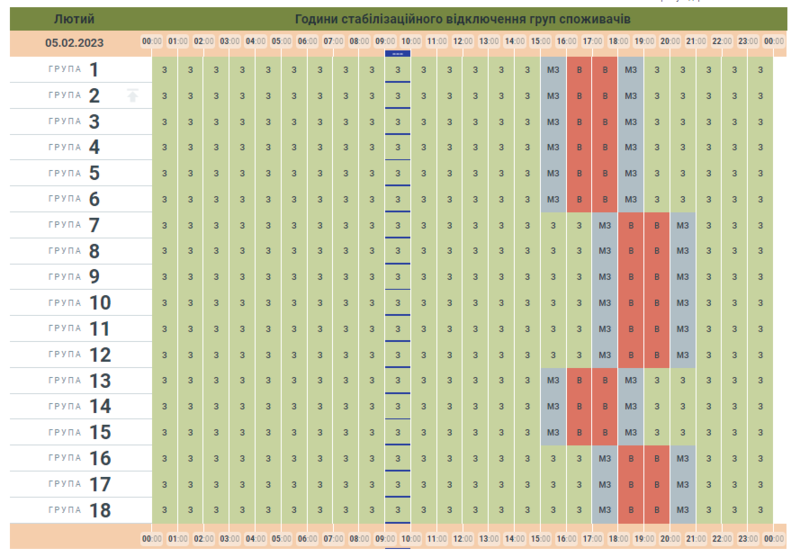Click gray МЗ cell for Група 10 at 17:00
Image resolution: width=800 pixels, height=557 pixels.
click(604, 303)
